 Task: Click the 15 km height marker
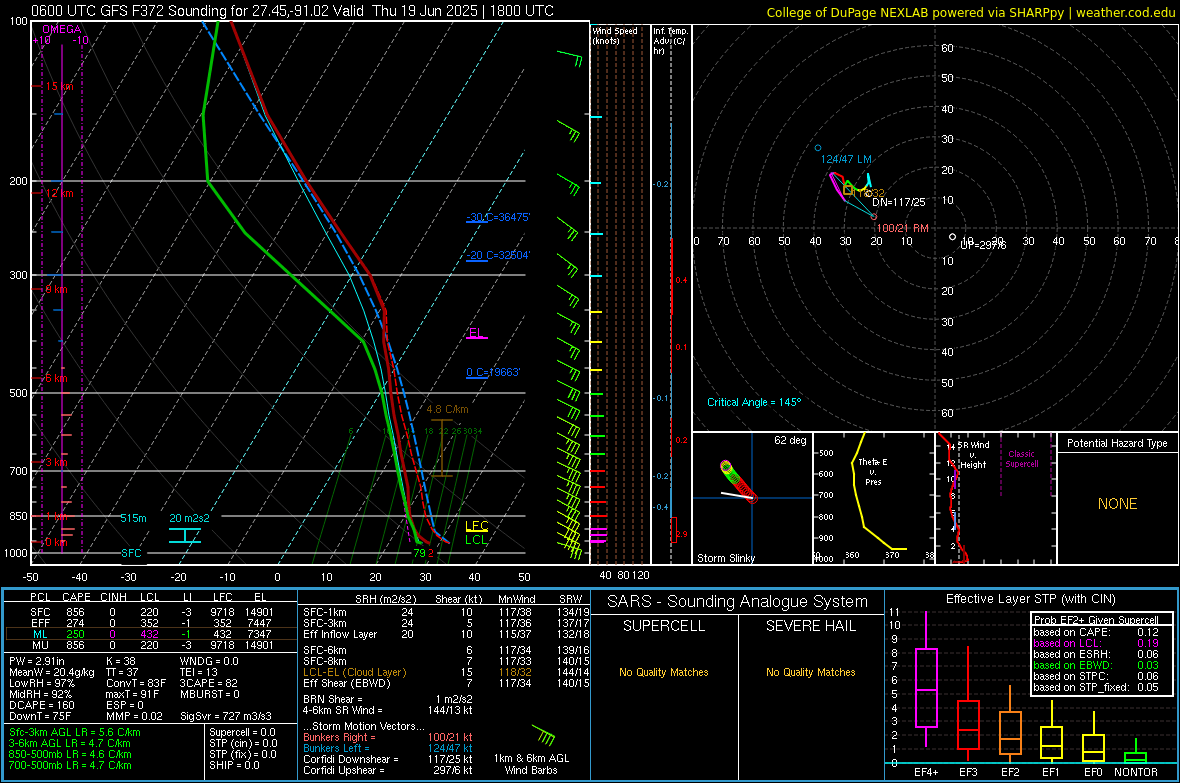pyautogui.click(x=59, y=87)
